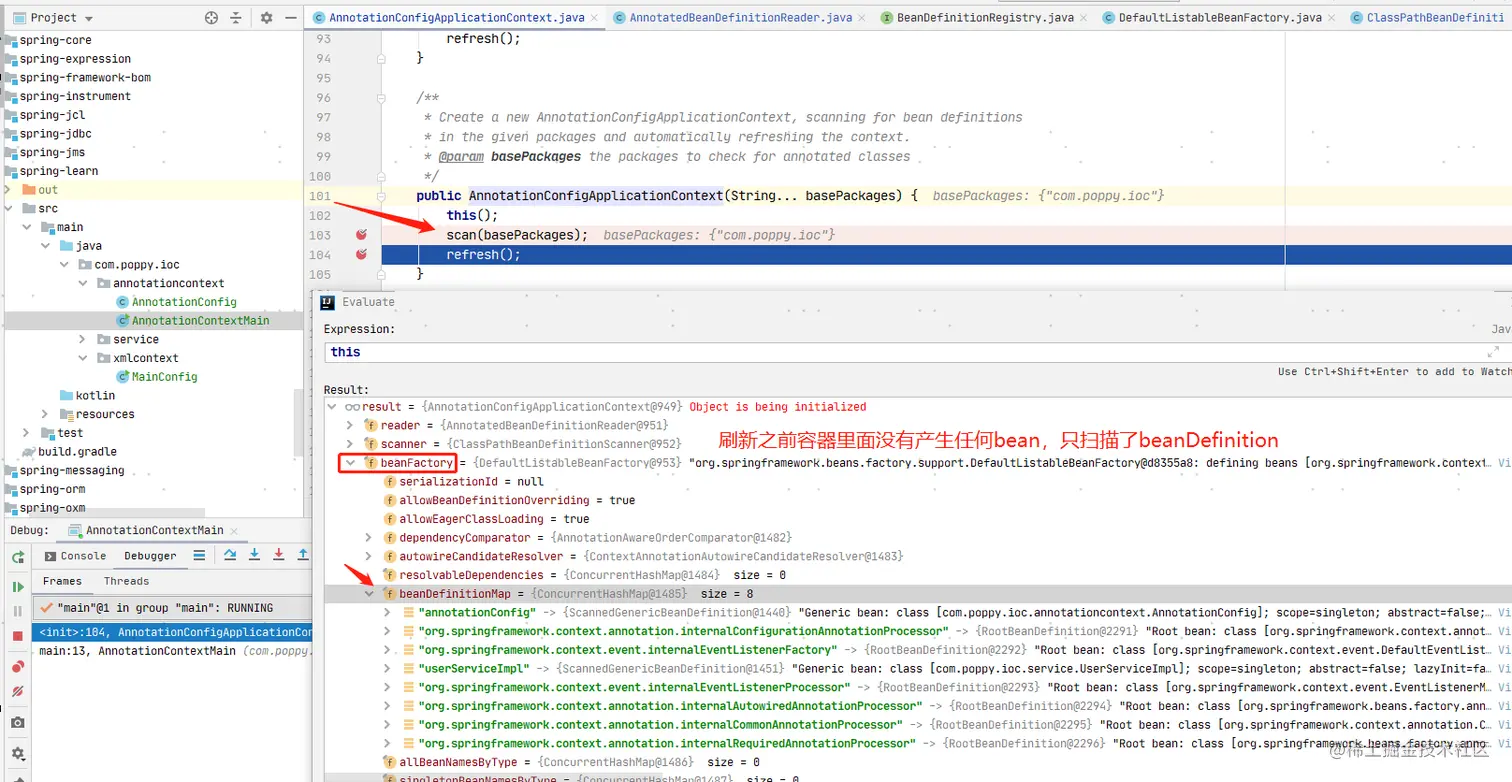Select the Debugger tab
The image size is (1512, 782).
(x=150, y=556)
